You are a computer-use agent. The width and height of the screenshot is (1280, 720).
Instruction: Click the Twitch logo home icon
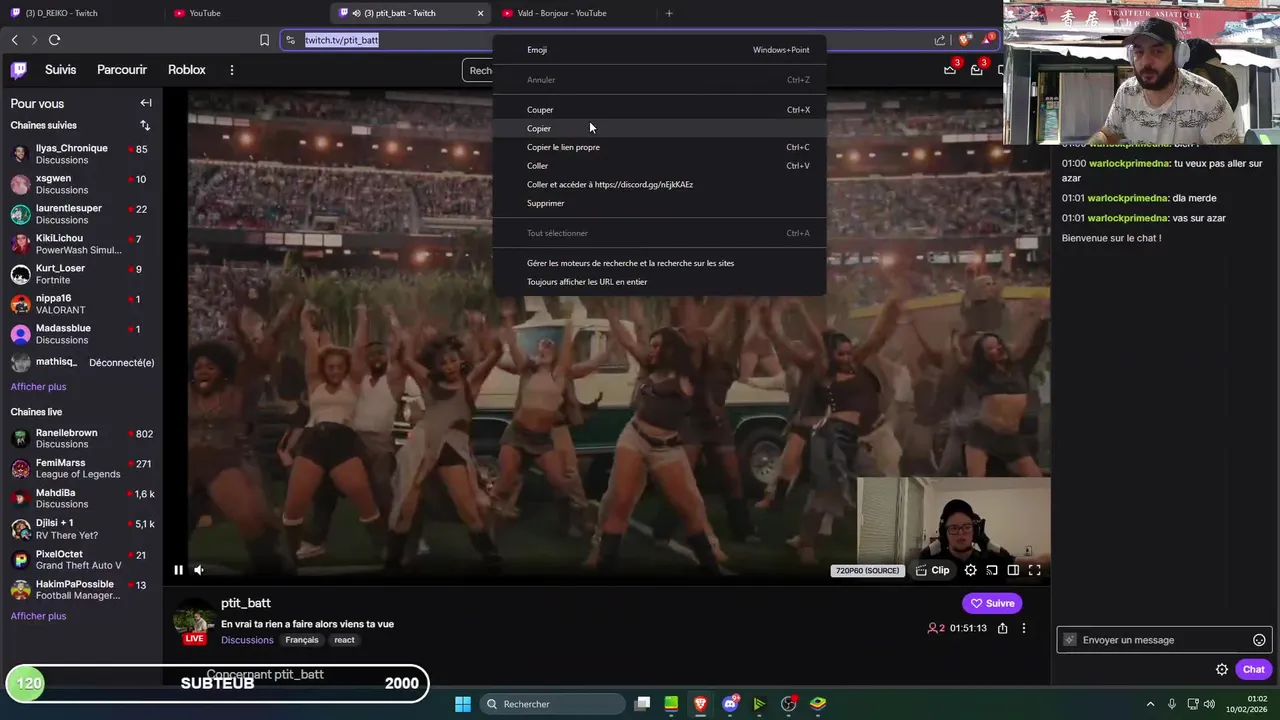click(x=19, y=70)
